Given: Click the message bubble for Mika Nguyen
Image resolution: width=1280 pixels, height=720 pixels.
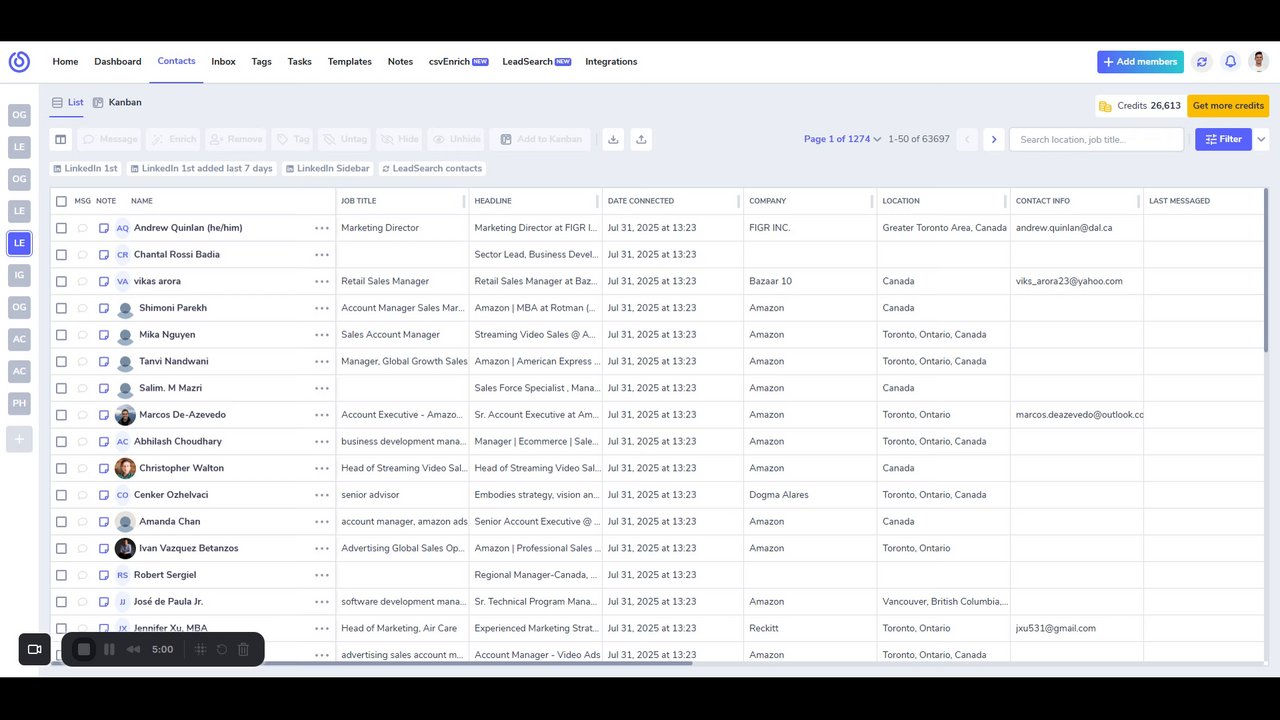Looking at the screenshot, I should point(82,335).
